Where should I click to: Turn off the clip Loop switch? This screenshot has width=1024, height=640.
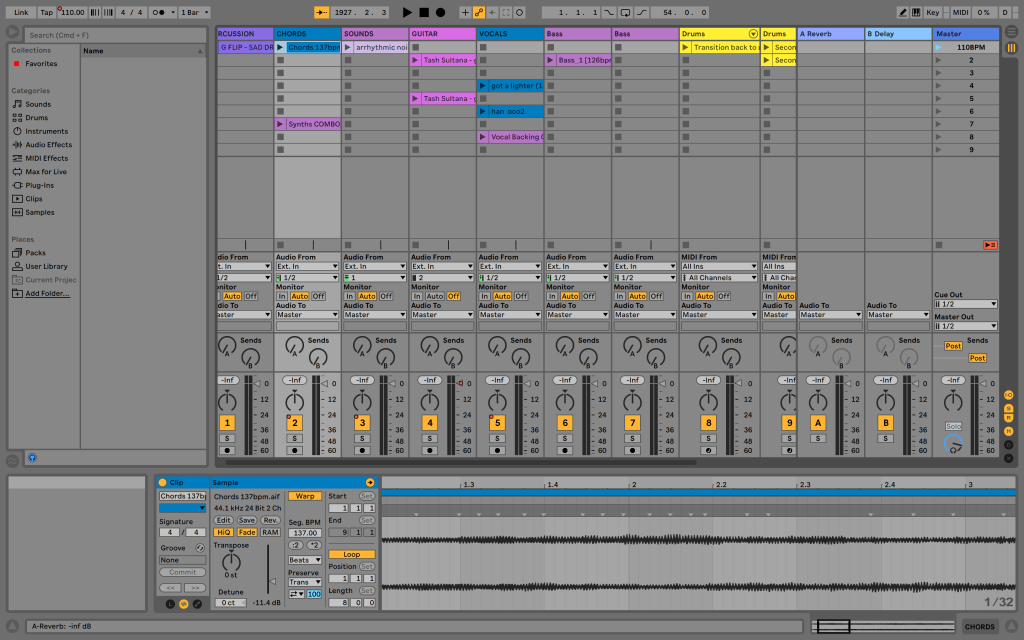pos(351,554)
